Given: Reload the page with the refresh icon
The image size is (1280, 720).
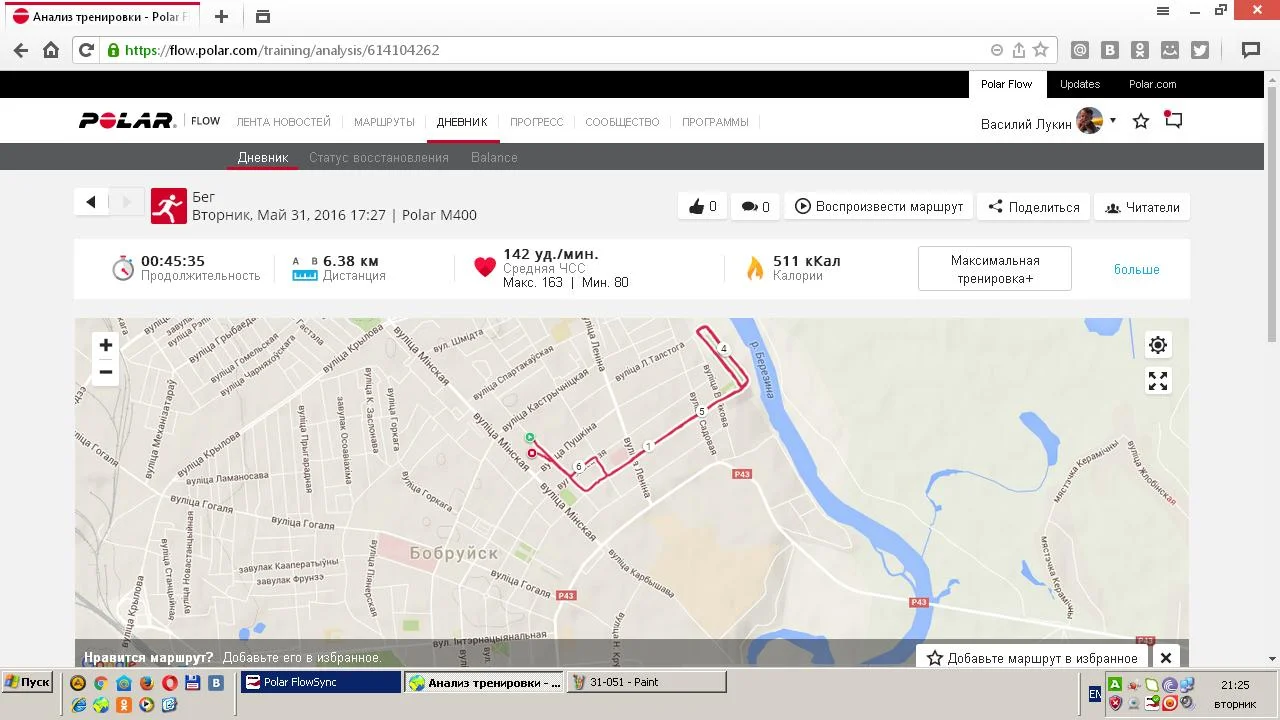Looking at the screenshot, I should [x=86, y=50].
